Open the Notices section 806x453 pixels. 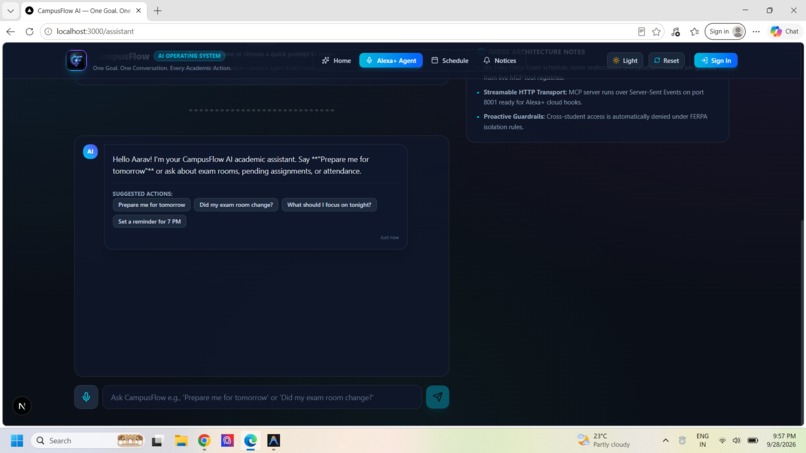[500, 61]
